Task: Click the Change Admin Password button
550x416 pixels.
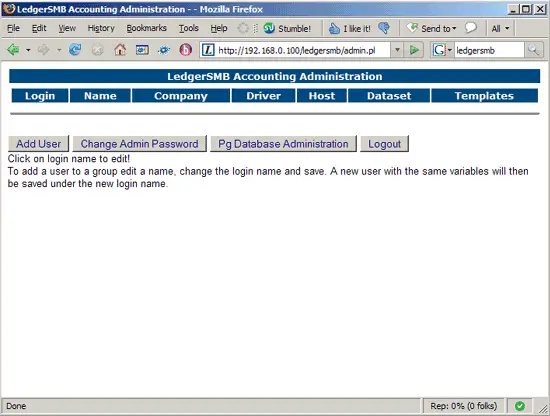Action: click(140, 144)
